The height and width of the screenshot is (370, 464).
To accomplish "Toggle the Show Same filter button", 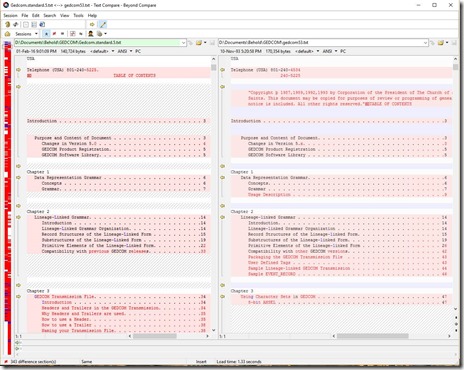I will click(62, 34).
